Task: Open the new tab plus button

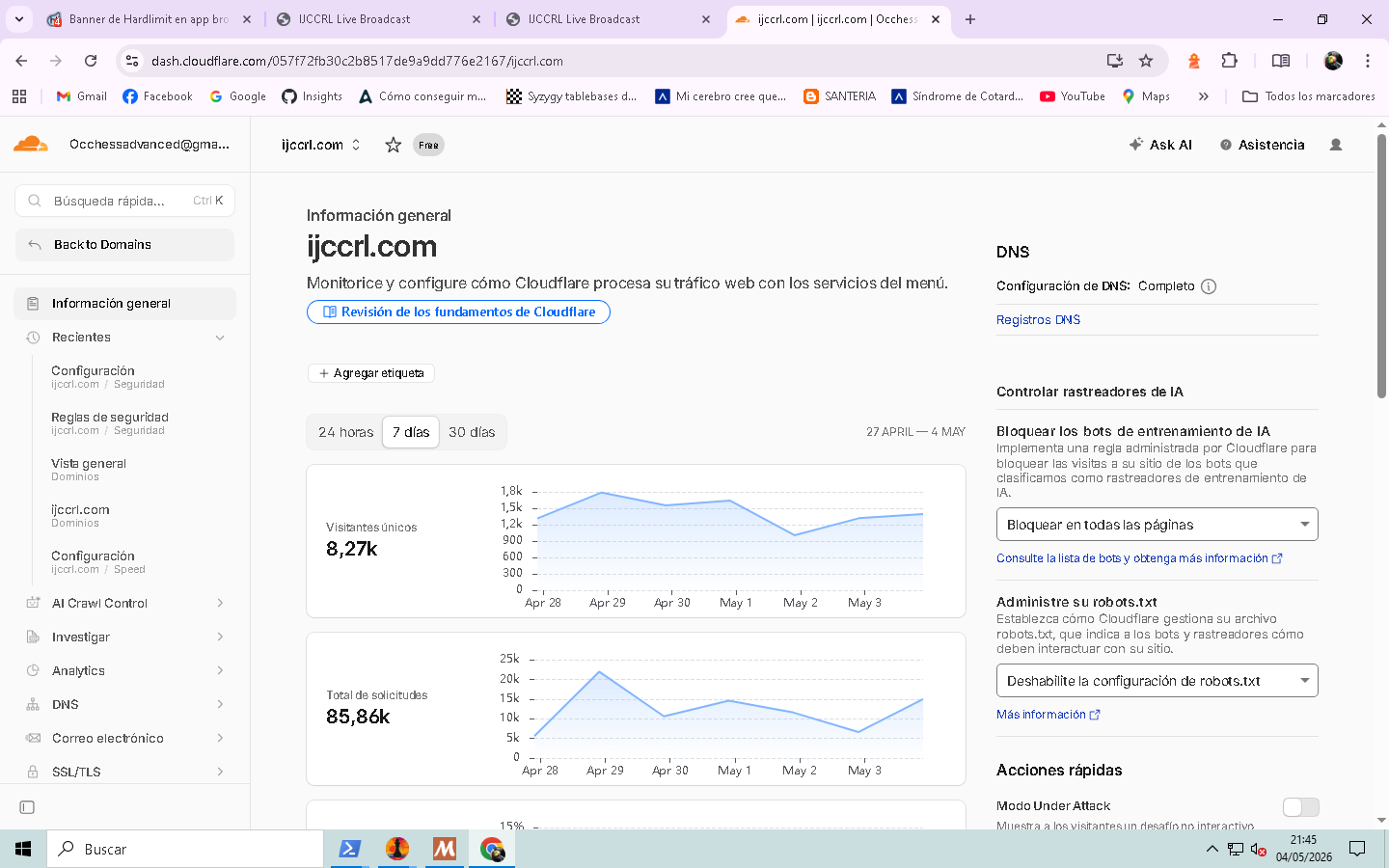Action: 970,19
